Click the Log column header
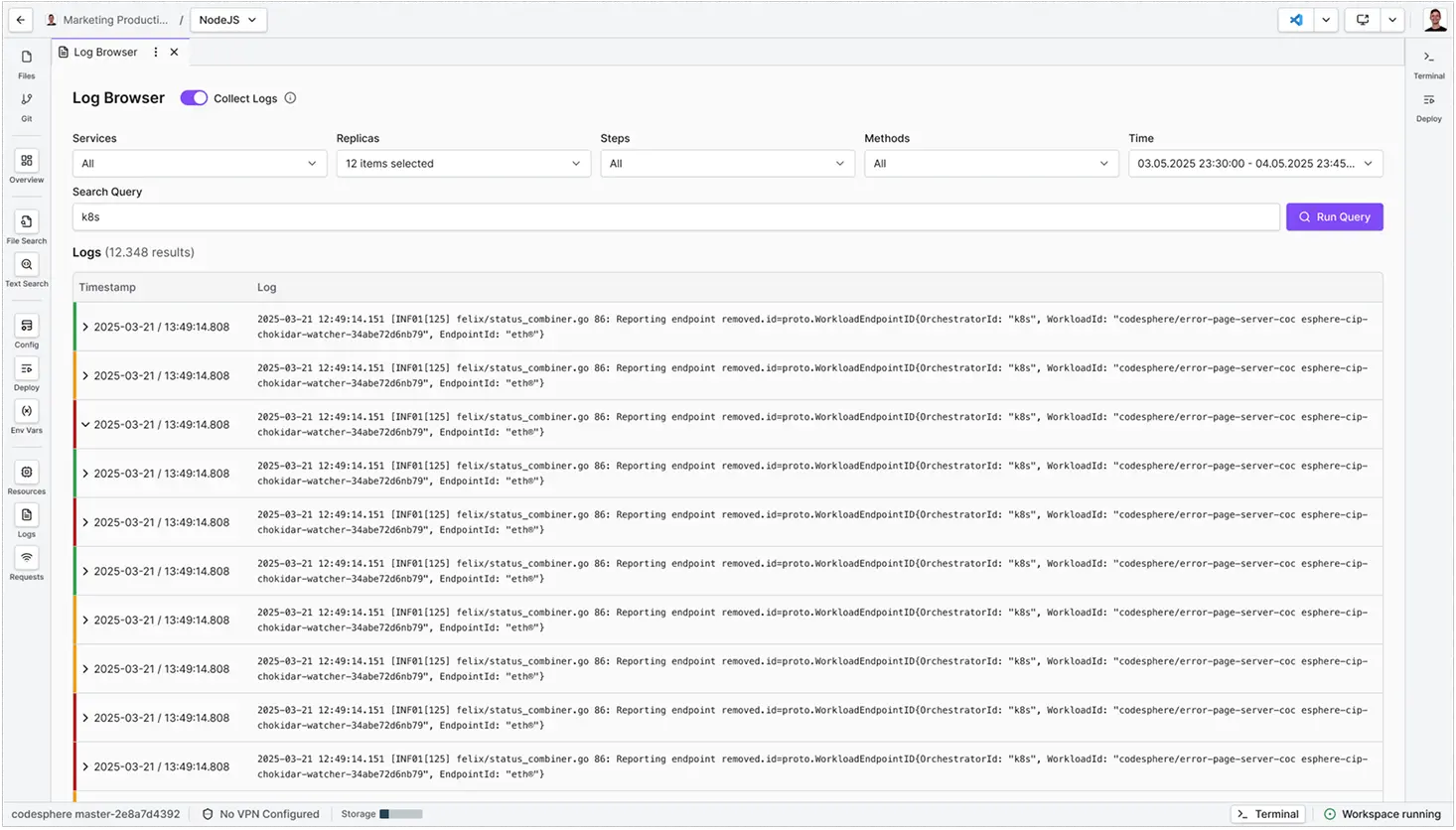Screen dimensions: 1456x830 [266, 288]
